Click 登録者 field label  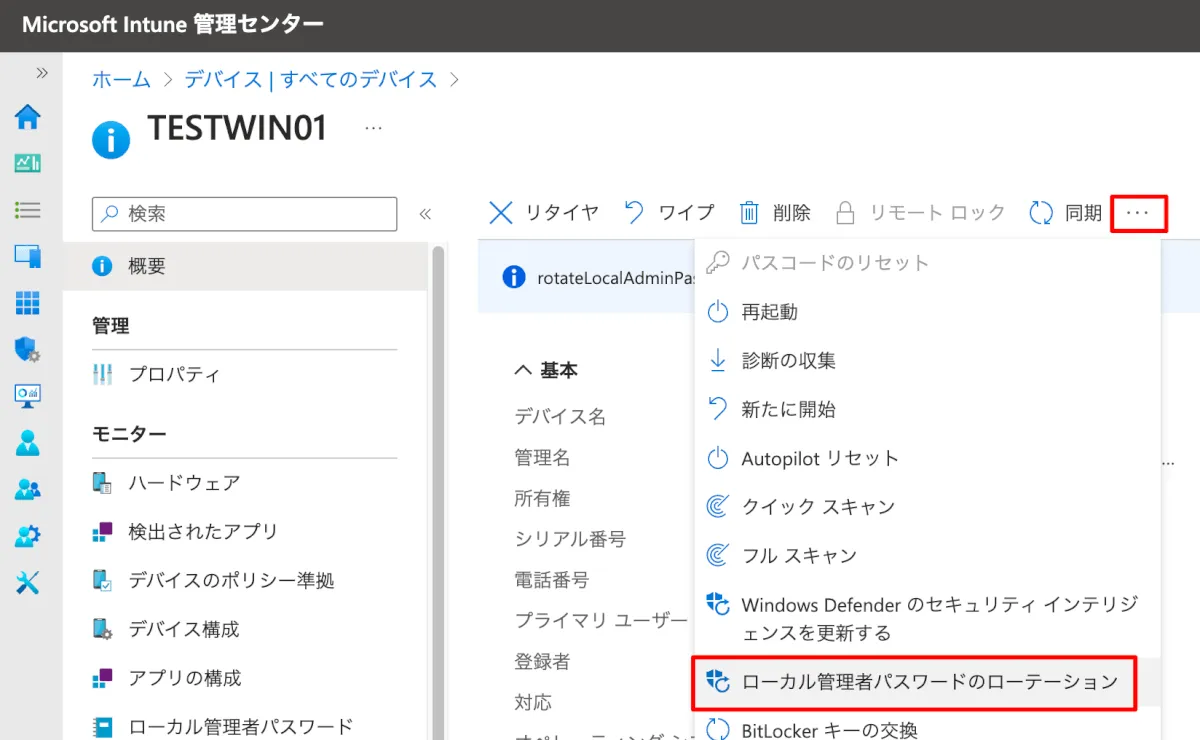(x=542, y=661)
